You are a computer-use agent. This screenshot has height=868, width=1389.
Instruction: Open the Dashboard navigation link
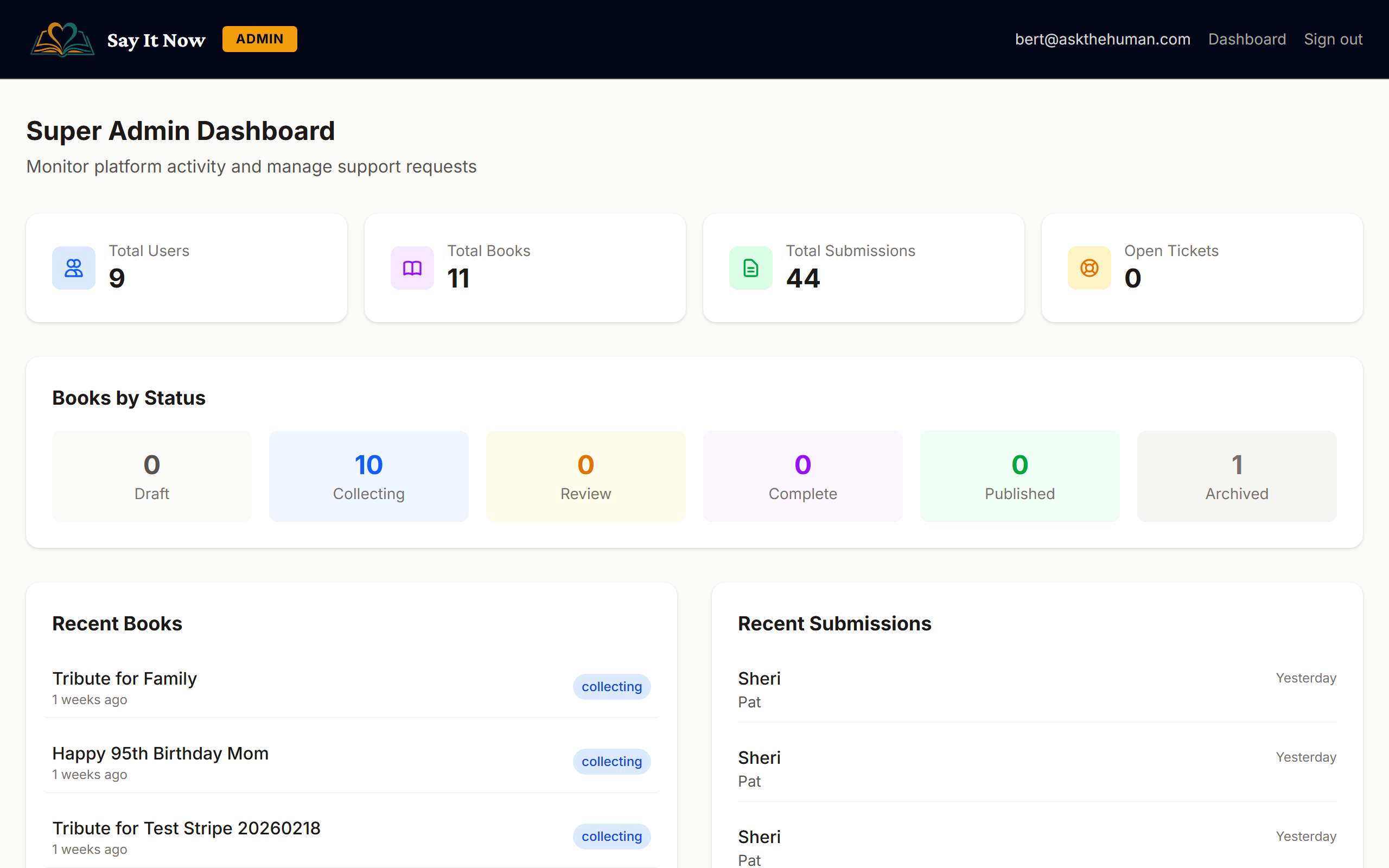pos(1247,39)
